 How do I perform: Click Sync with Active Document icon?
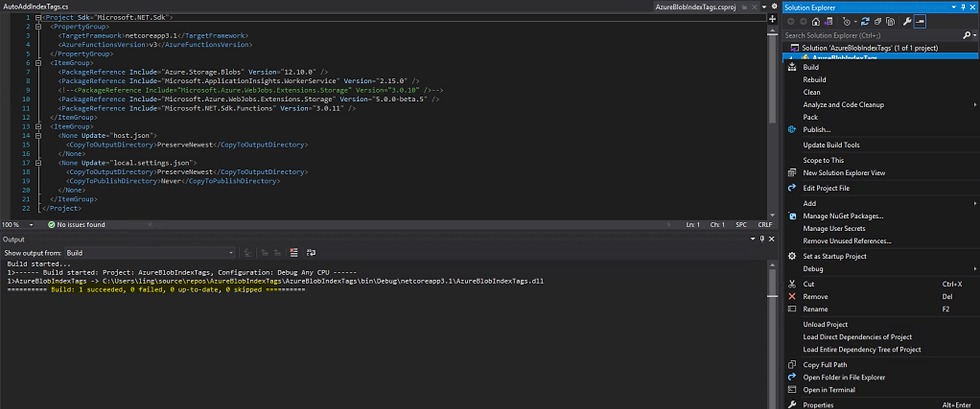point(865,22)
